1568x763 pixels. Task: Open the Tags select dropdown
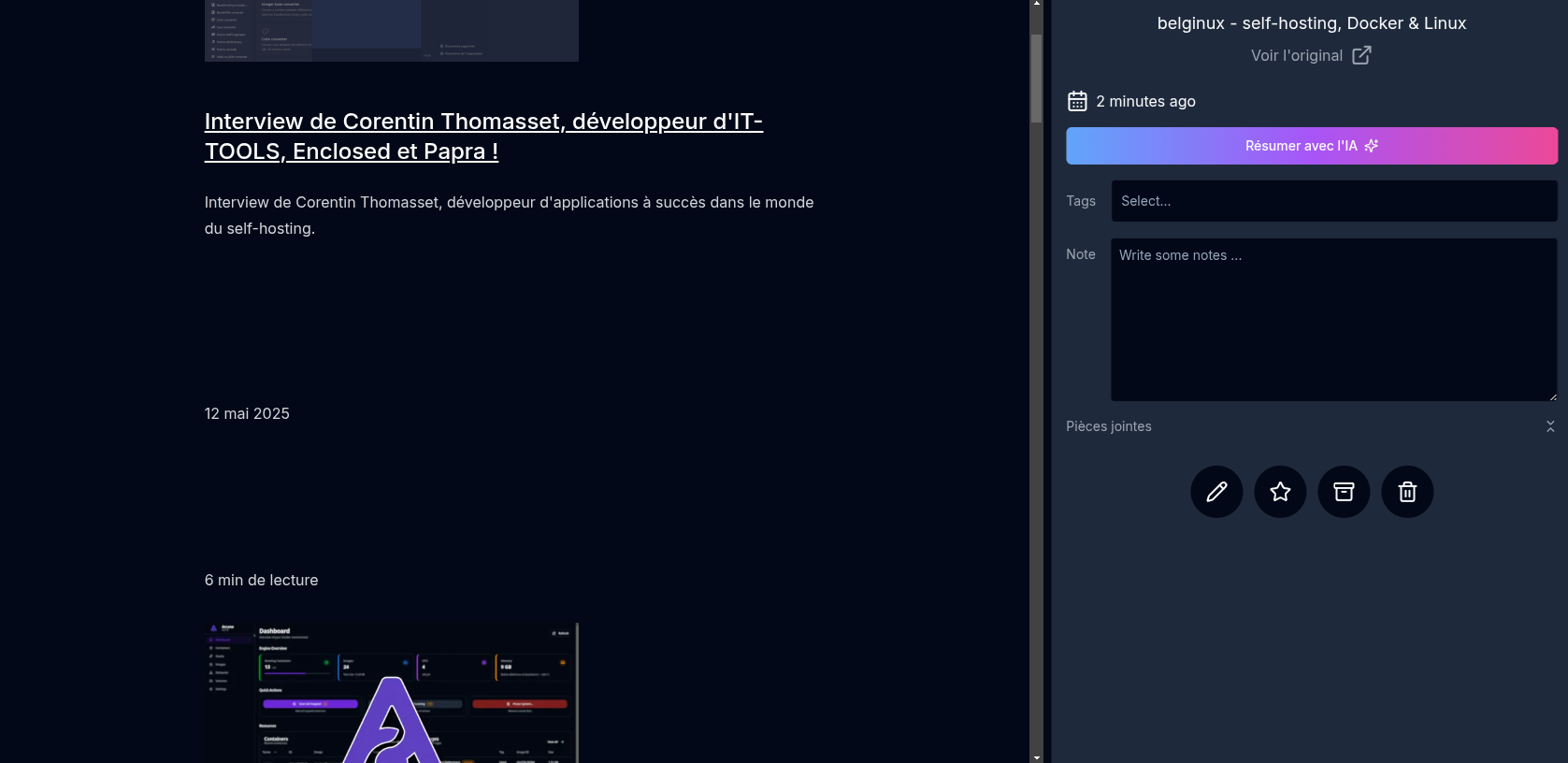click(1334, 201)
